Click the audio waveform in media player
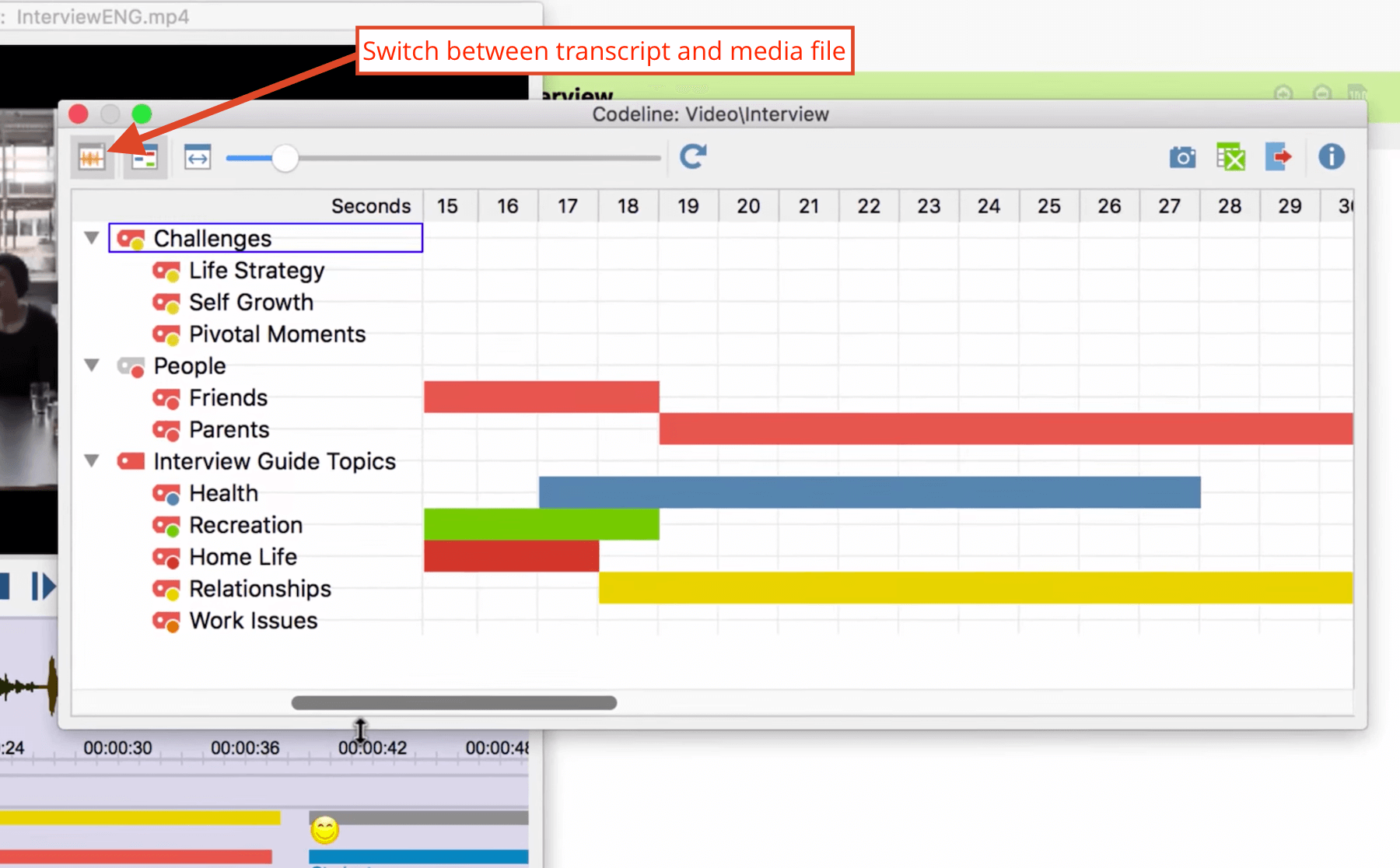This screenshot has width=1400, height=868. coord(29,686)
